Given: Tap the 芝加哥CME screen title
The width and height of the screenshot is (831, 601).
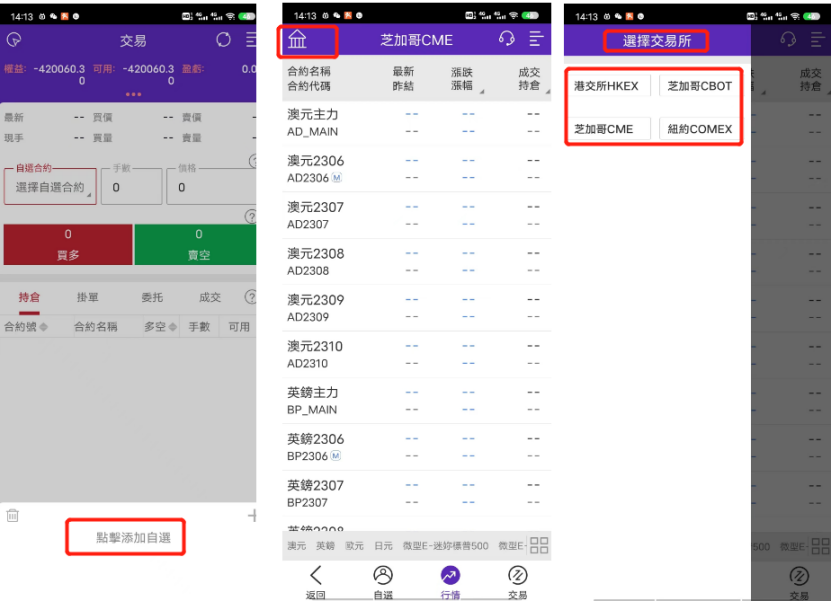Looking at the screenshot, I should tap(417, 40).
